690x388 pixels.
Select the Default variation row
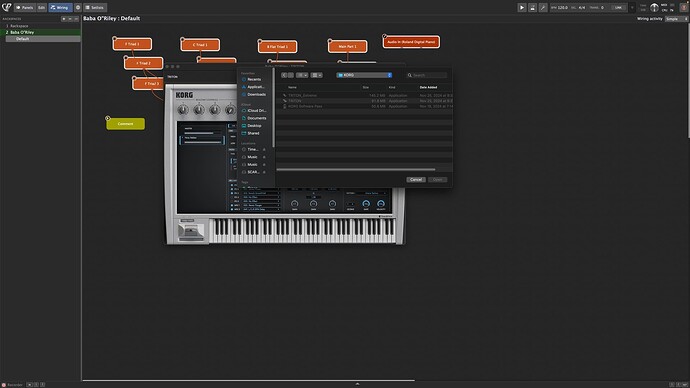click(43, 39)
